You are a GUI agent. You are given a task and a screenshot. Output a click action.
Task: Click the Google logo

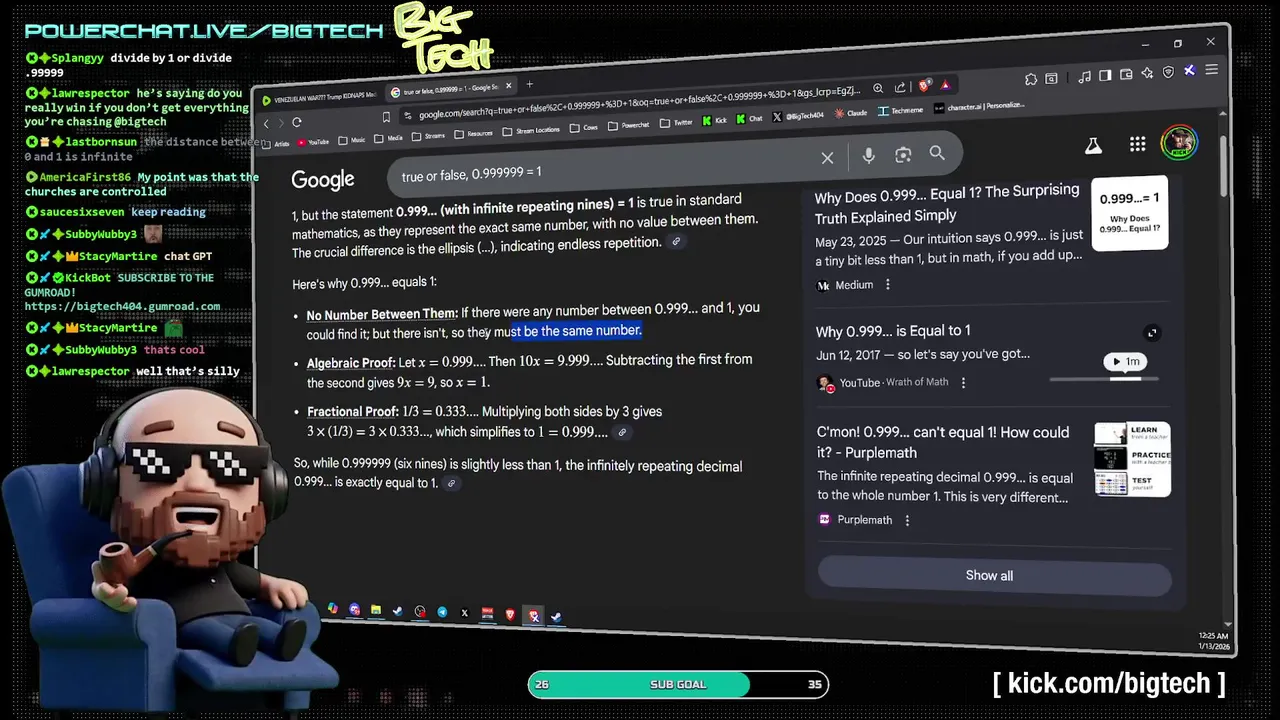(322, 180)
